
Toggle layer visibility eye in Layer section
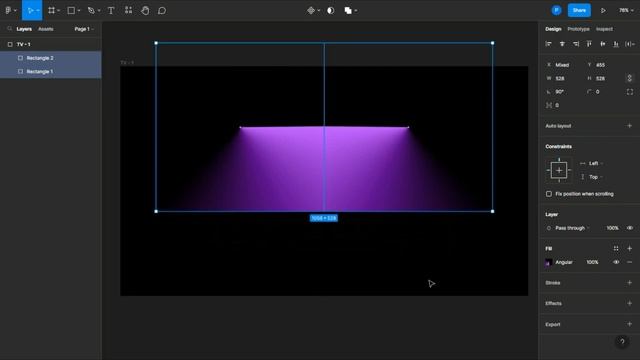tap(630, 228)
